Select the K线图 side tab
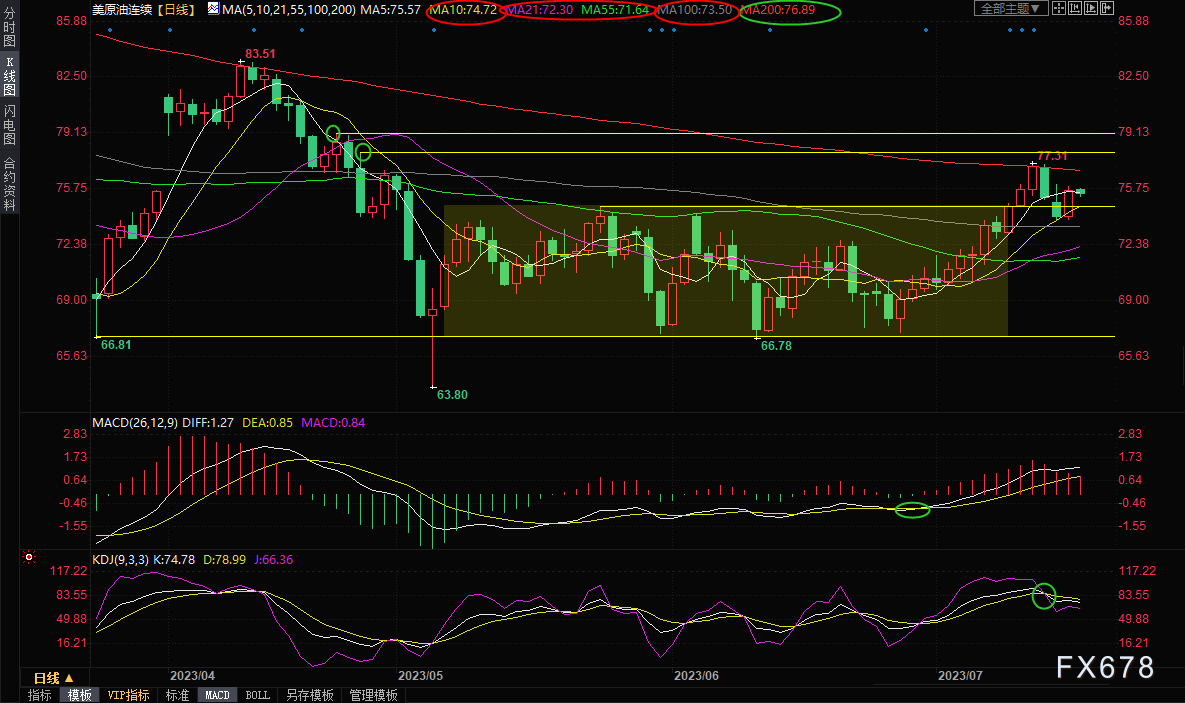The image size is (1185, 703). pyautogui.click(x=9, y=76)
